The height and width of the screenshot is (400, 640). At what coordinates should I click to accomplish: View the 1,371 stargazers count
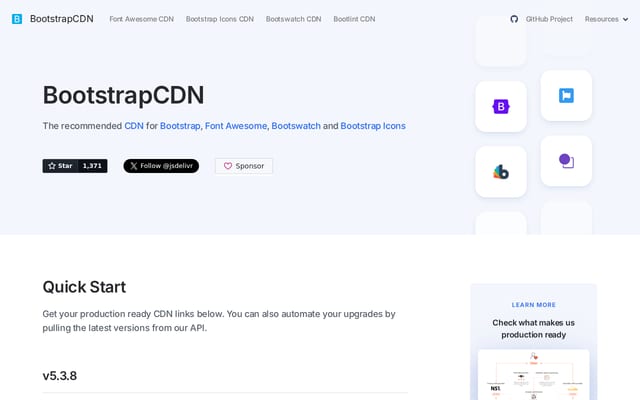pos(92,166)
